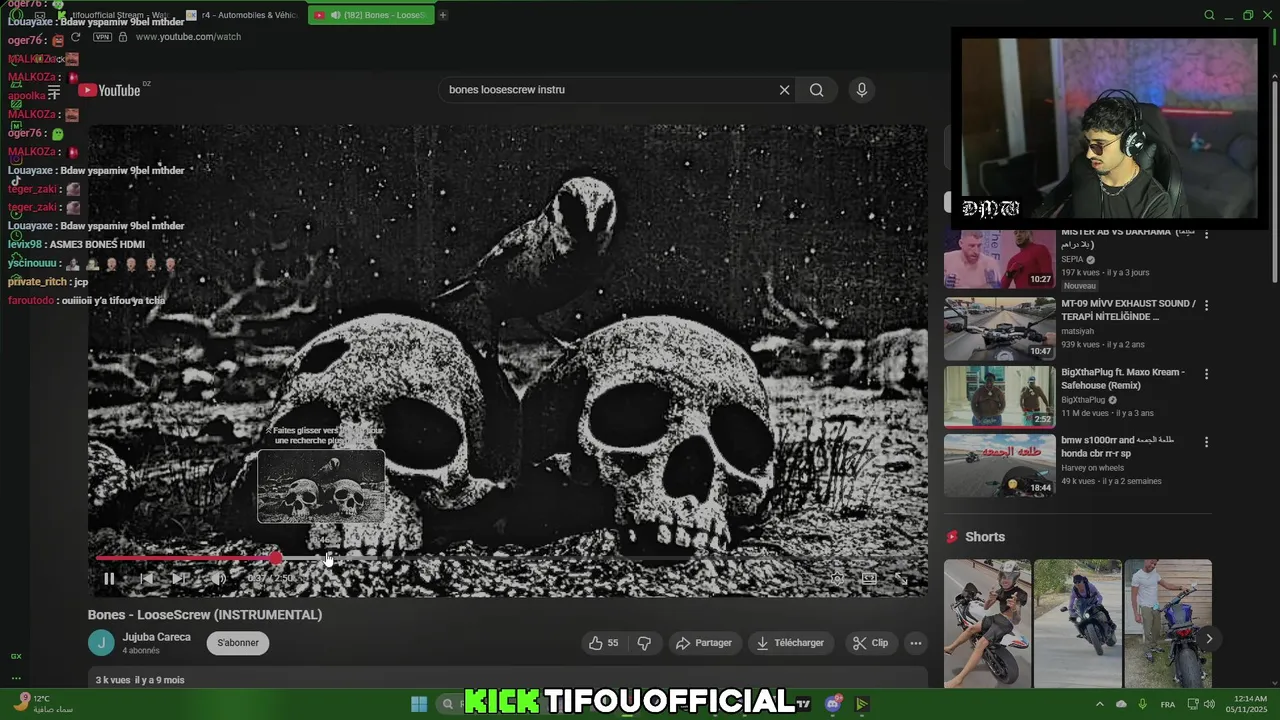This screenshot has height=720, width=1280.
Task: View site info via the padlock icon
Action: (x=123, y=37)
